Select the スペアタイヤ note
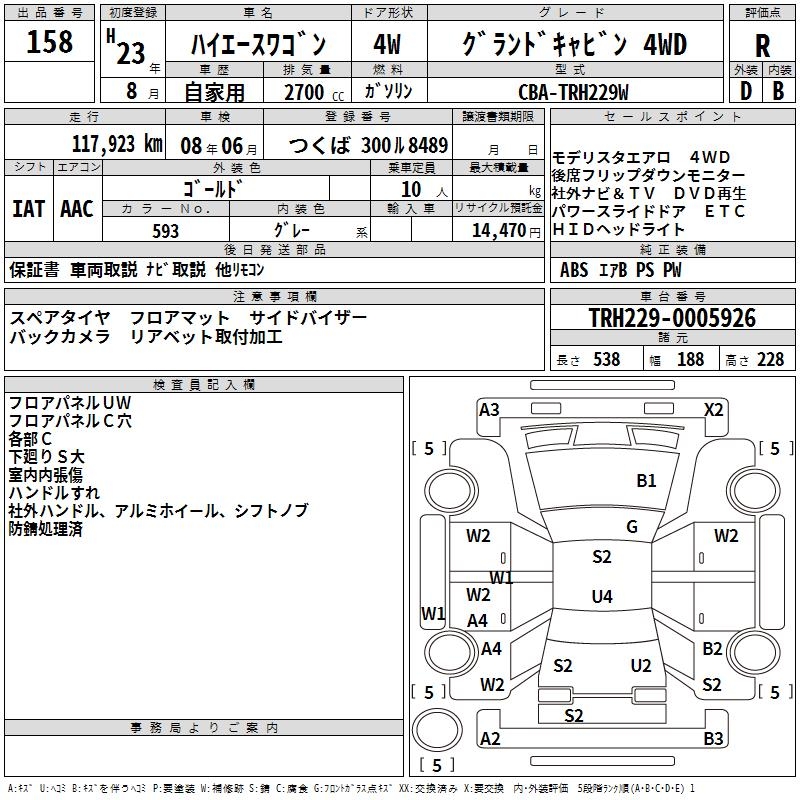 point(60,318)
